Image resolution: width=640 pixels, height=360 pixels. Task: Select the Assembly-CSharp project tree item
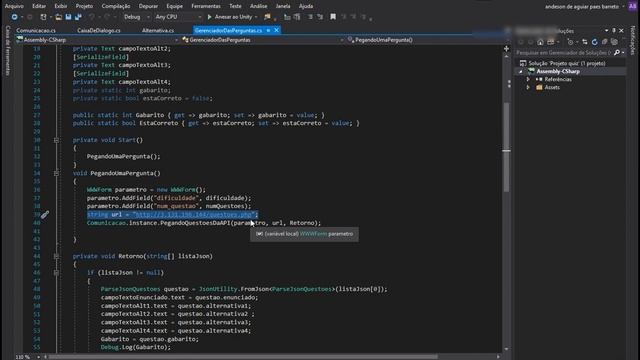(558, 71)
